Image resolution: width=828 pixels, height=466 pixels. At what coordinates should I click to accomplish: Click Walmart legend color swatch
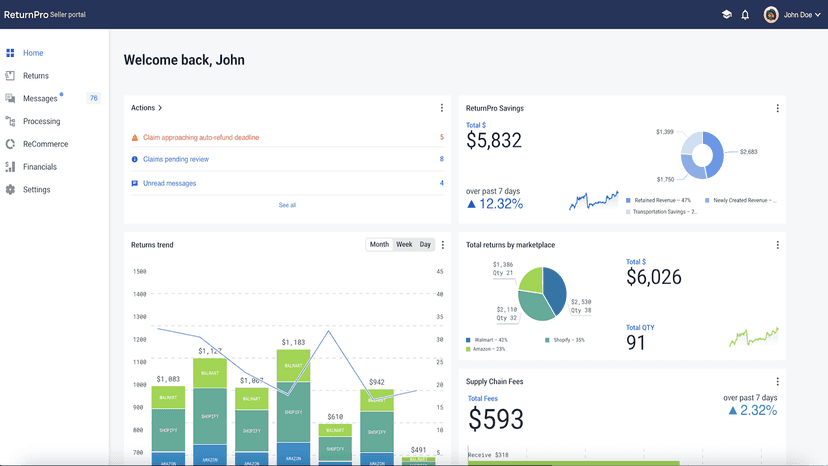(468, 340)
